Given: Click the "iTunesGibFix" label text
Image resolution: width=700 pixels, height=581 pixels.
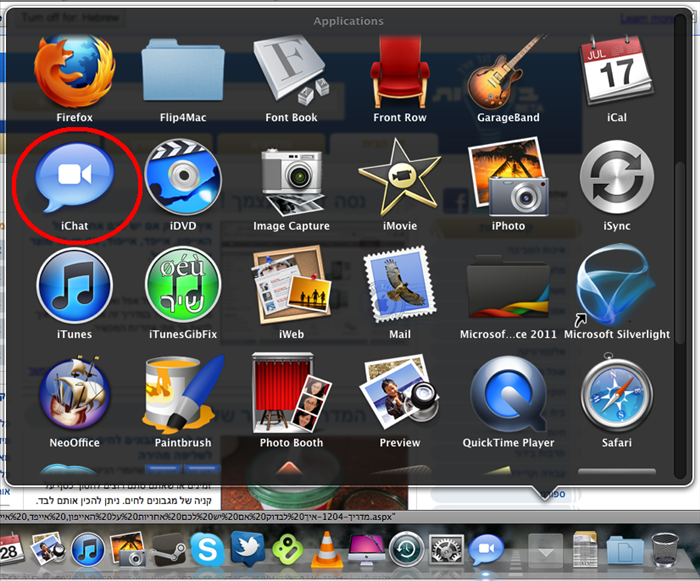Looking at the screenshot, I should (183, 334).
